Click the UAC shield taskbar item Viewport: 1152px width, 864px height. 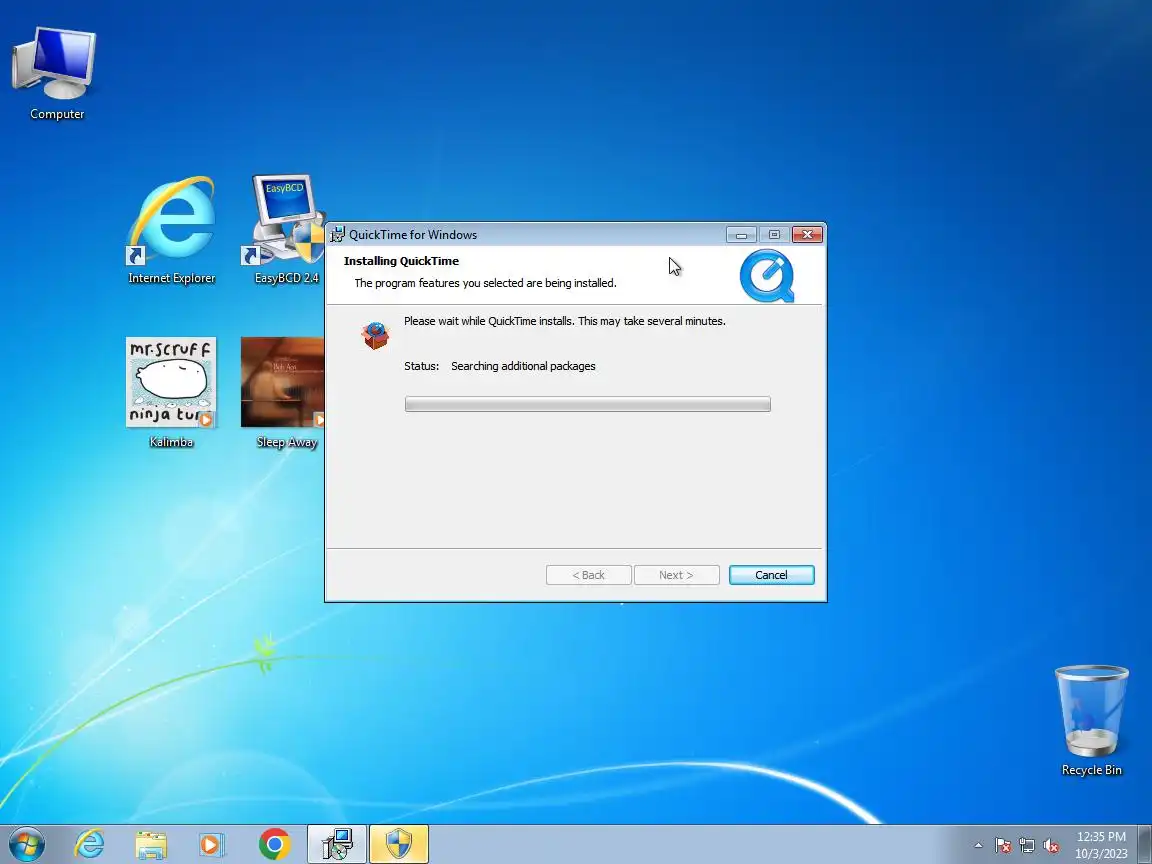pyautogui.click(x=399, y=844)
